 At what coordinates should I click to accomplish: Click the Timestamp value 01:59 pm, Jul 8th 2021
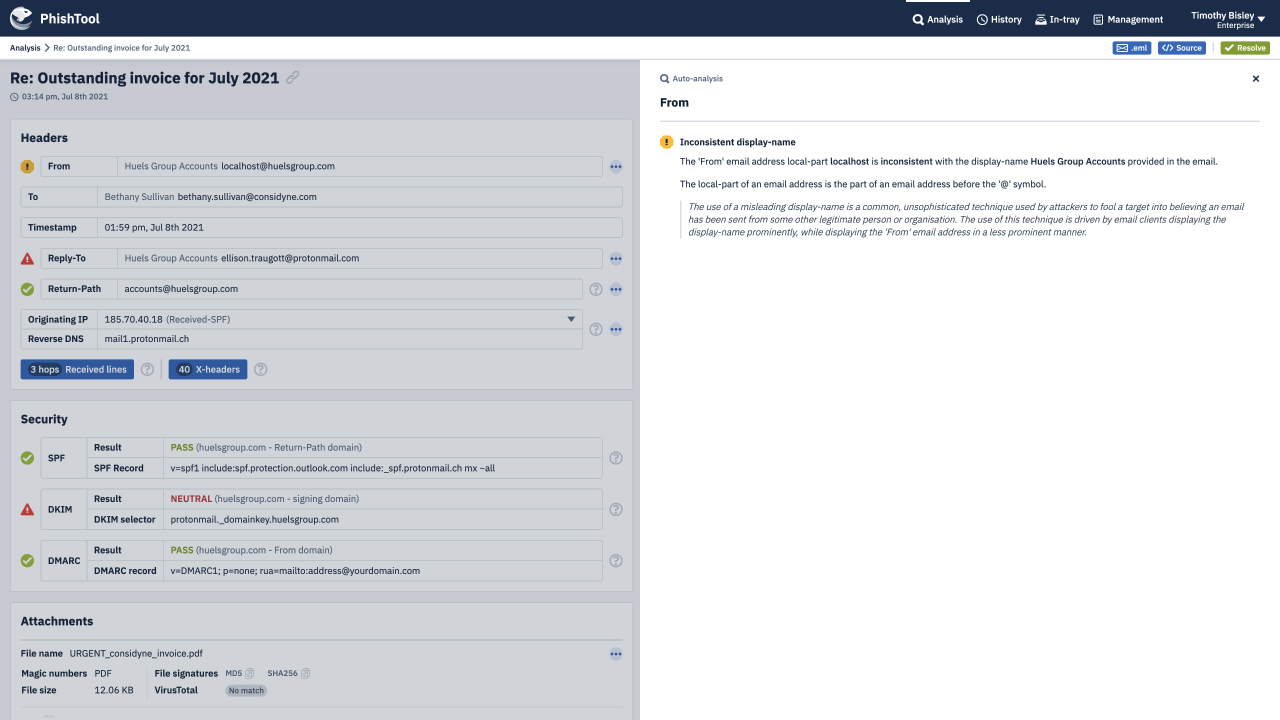pyautogui.click(x=154, y=227)
